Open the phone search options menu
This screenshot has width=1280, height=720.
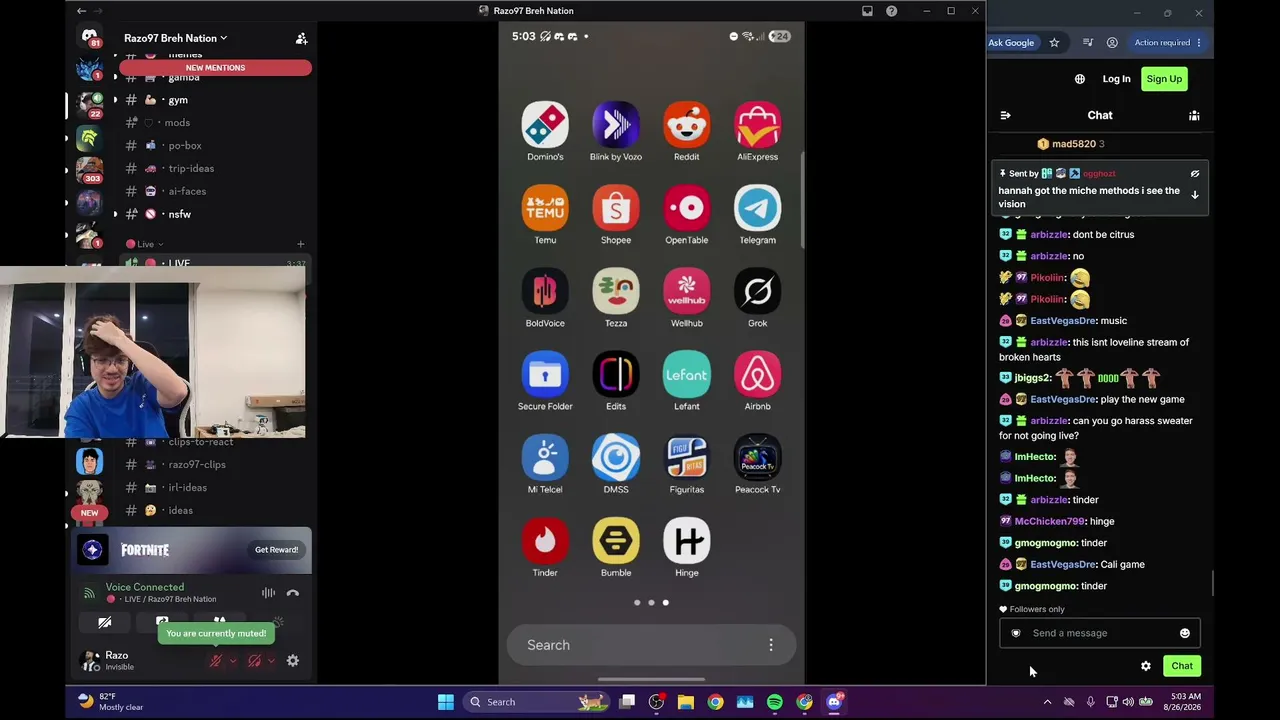[x=771, y=645]
